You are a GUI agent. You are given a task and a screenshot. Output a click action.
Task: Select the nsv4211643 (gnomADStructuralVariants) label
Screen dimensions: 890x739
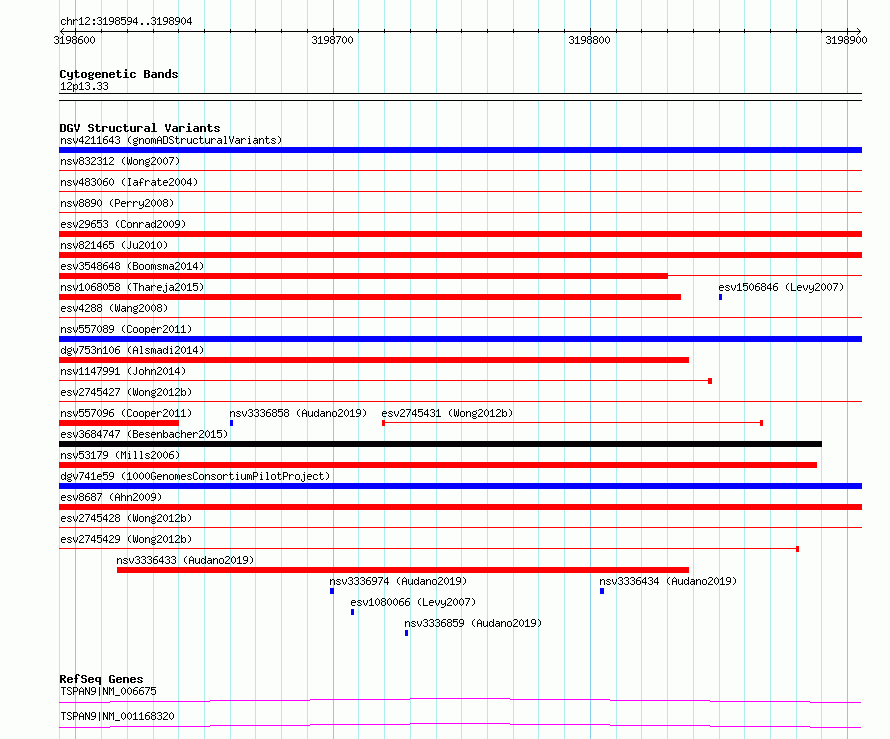(171, 140)
